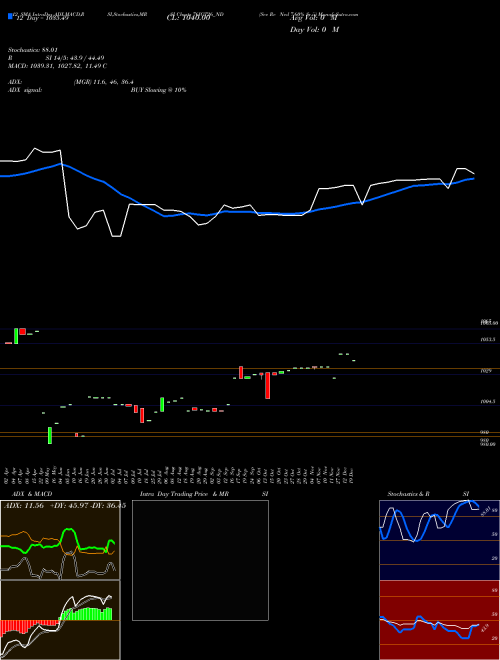
Task: Click the 'Avg Vol: 0 M' label
Action: pyautogui.click(x=315, y=18)
